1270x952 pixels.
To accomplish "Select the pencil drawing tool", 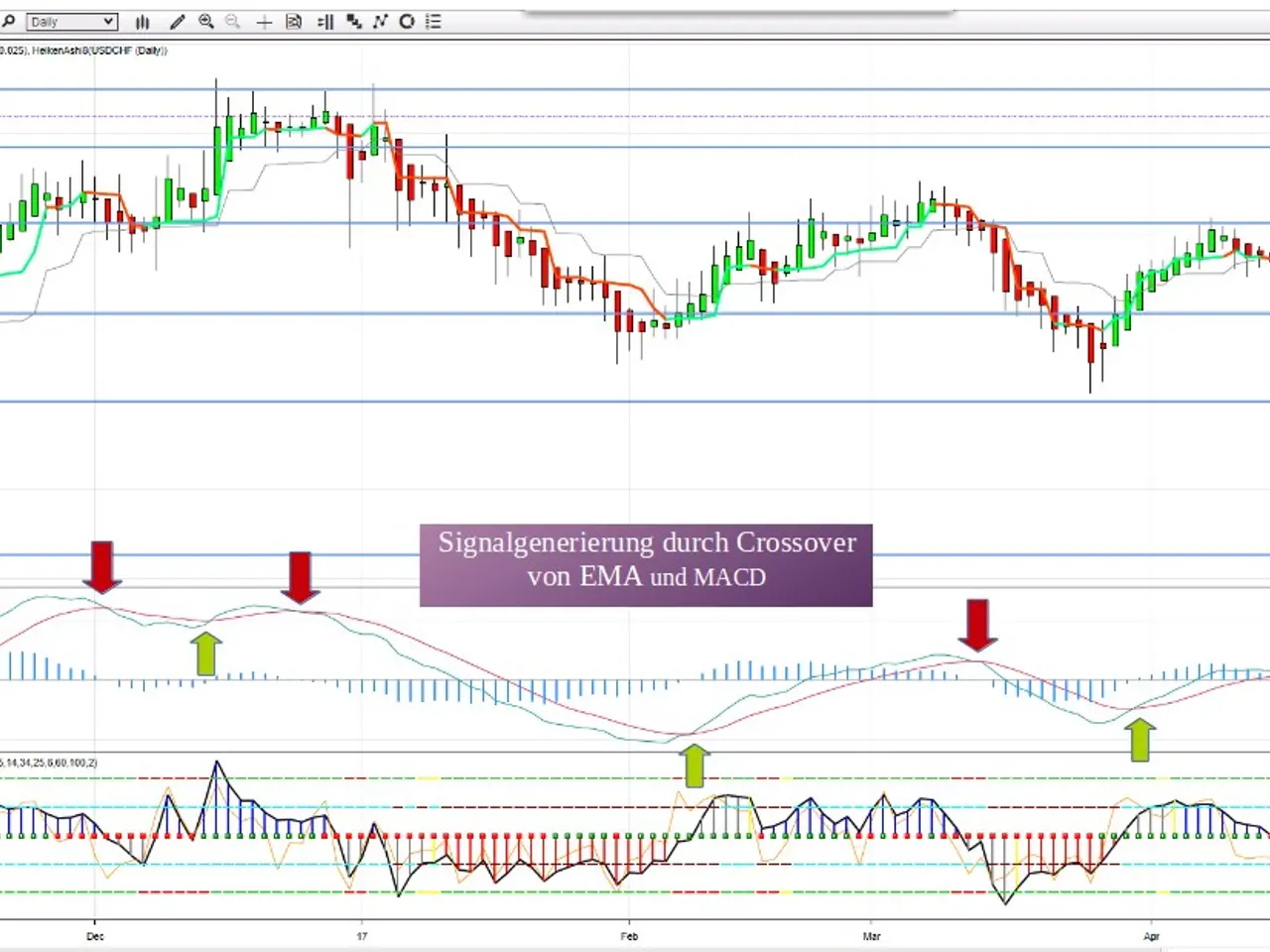I will click(177, 21).
